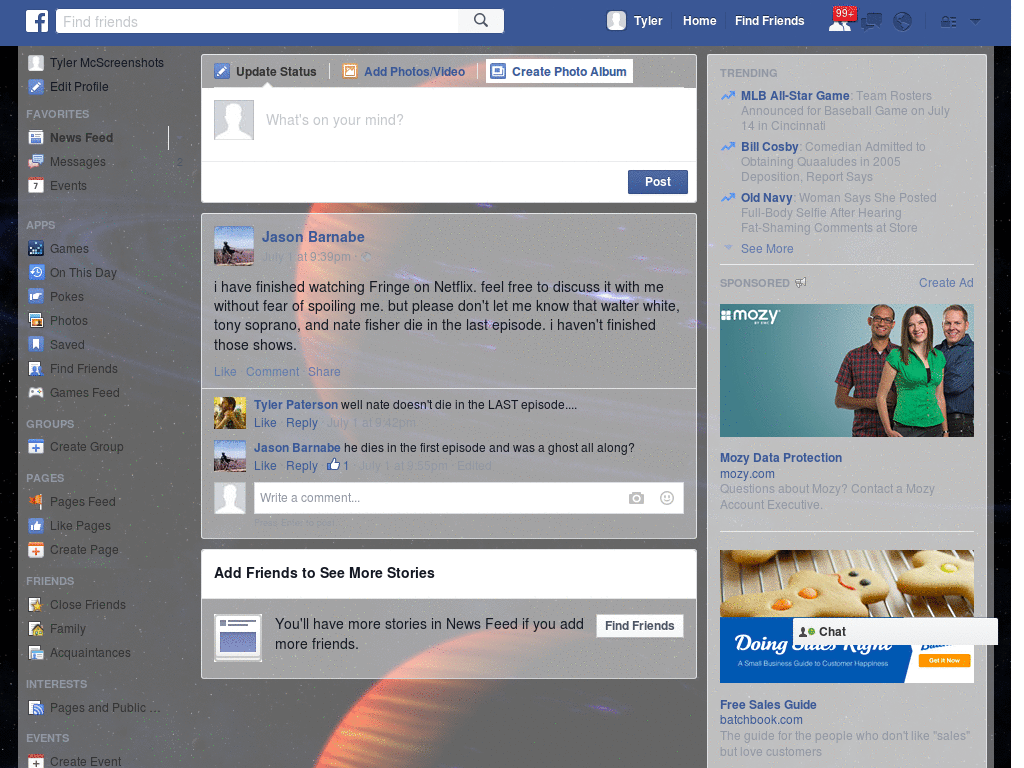Open friend requests icon with 99+ badge
This screenshot has width=1024, height=768.
pos(840,21)
